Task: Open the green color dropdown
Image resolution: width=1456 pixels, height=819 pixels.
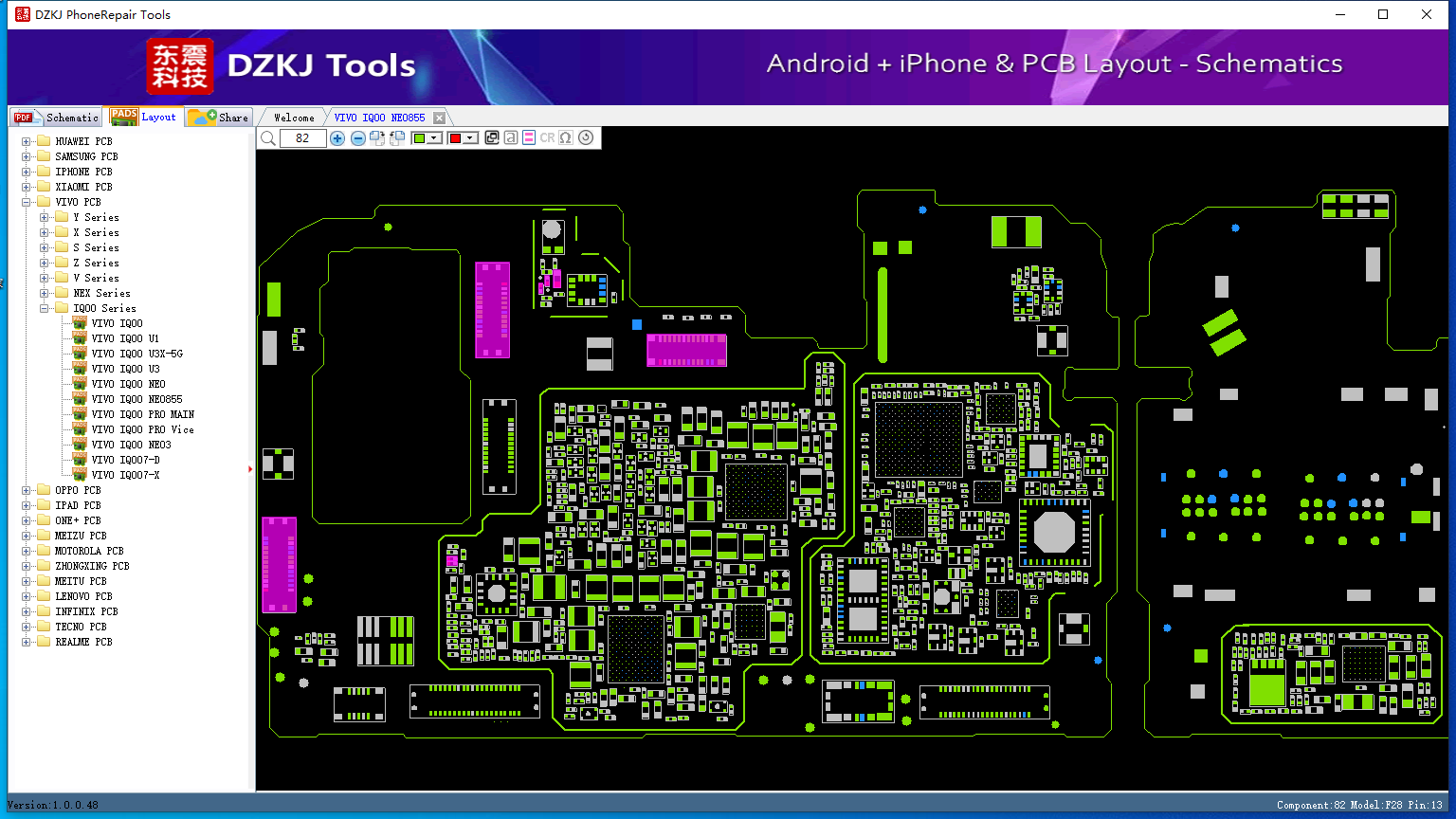Action: click(x=434, y=138)
